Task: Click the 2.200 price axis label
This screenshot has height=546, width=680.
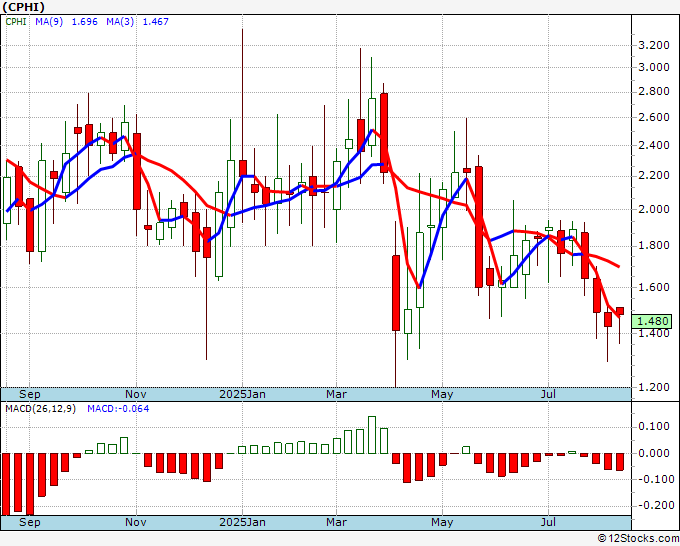Action: tap(654, 175)
